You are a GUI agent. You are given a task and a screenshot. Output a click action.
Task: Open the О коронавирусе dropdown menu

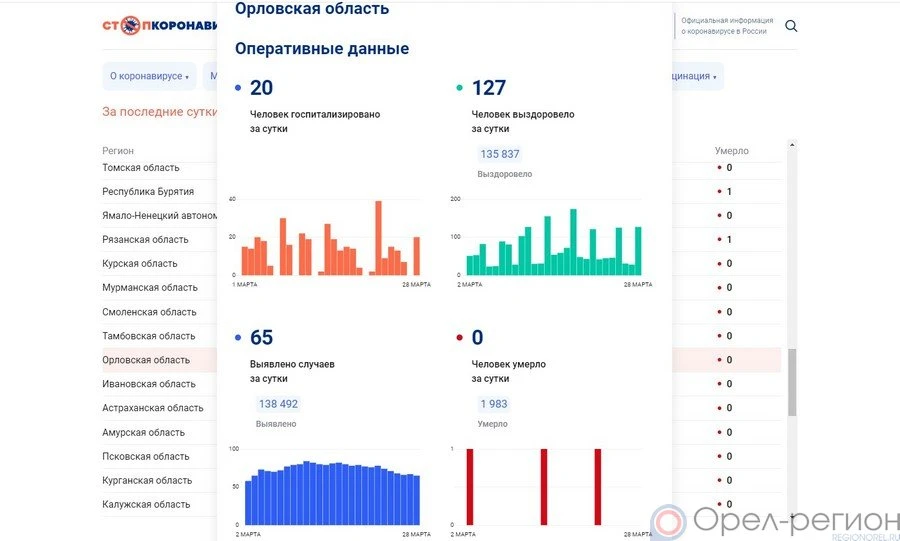point(149,76)
